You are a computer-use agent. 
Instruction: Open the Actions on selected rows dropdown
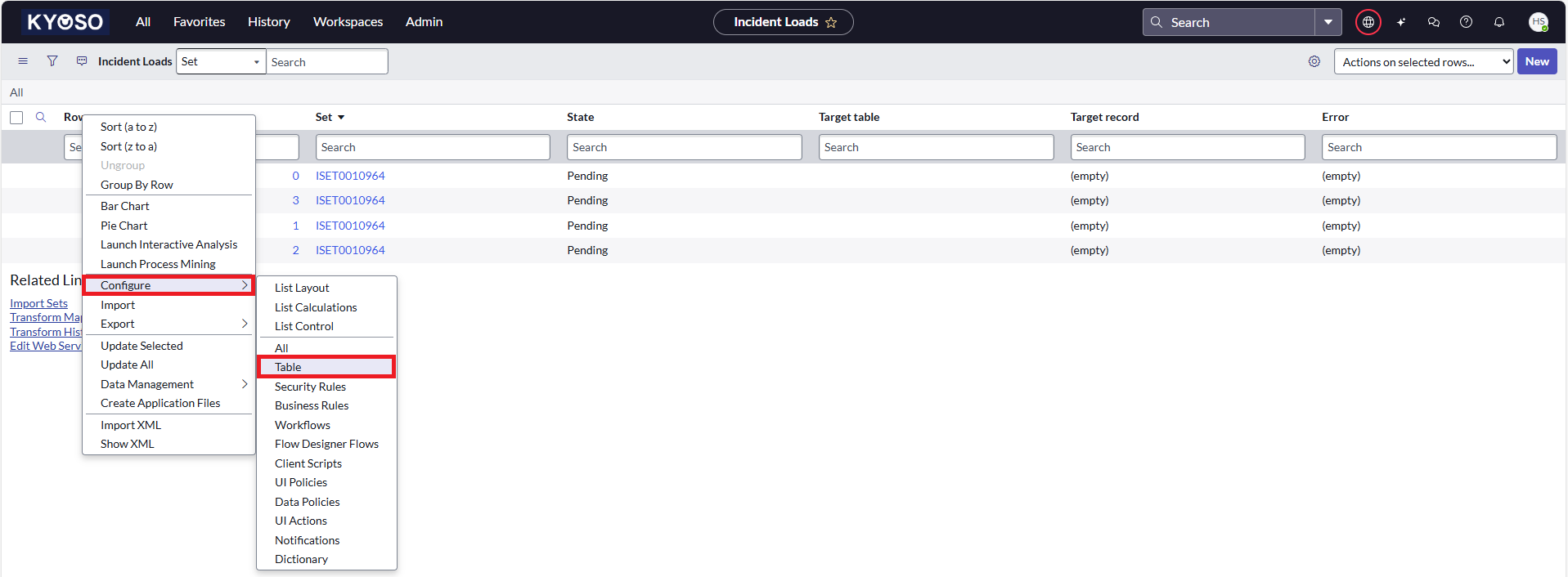1423,62
